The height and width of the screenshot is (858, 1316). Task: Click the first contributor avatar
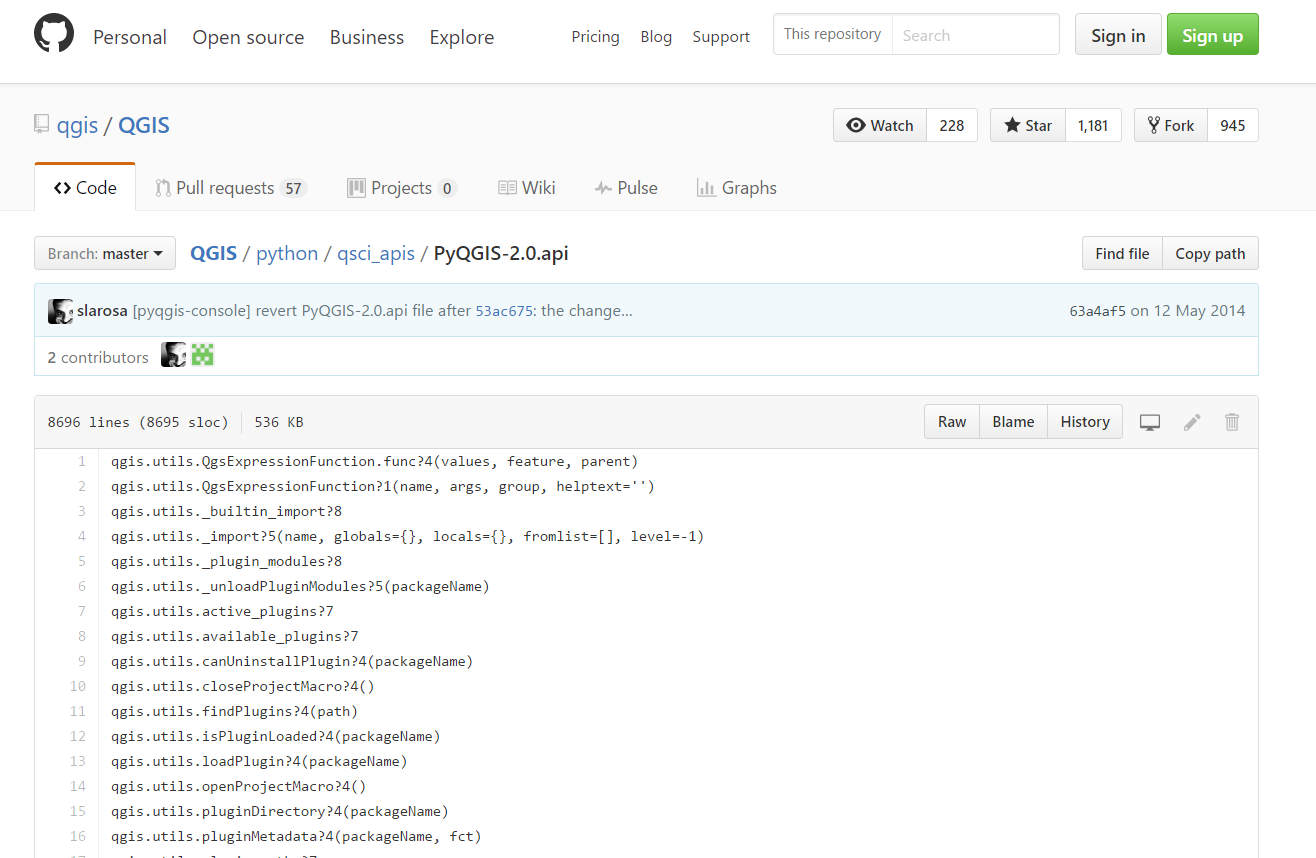point(174,355)
